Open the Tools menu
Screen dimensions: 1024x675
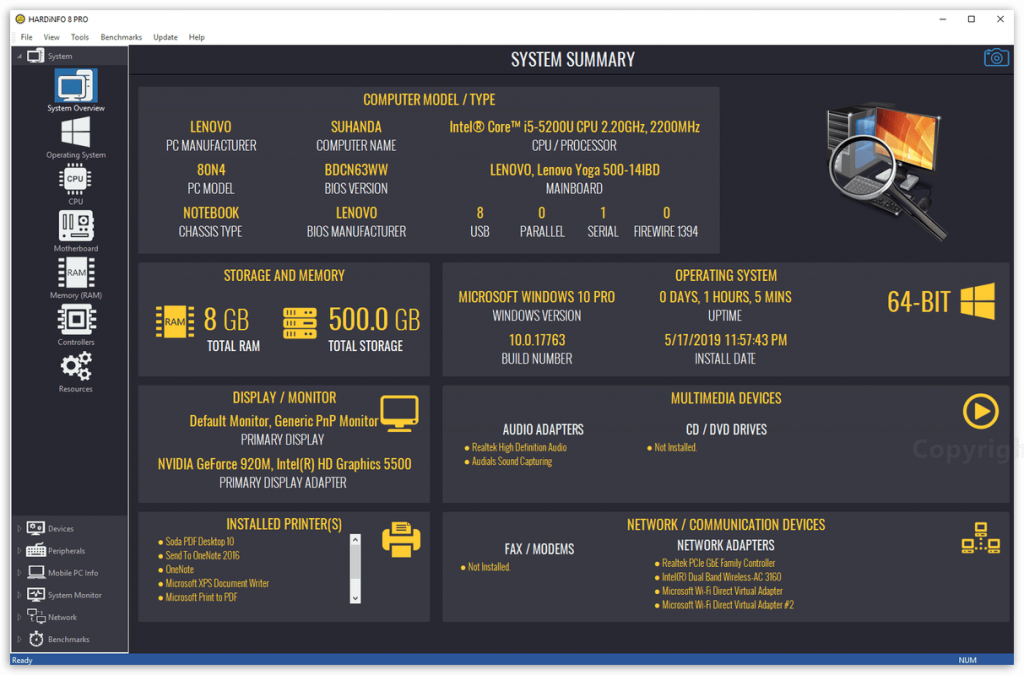[80, 37]
